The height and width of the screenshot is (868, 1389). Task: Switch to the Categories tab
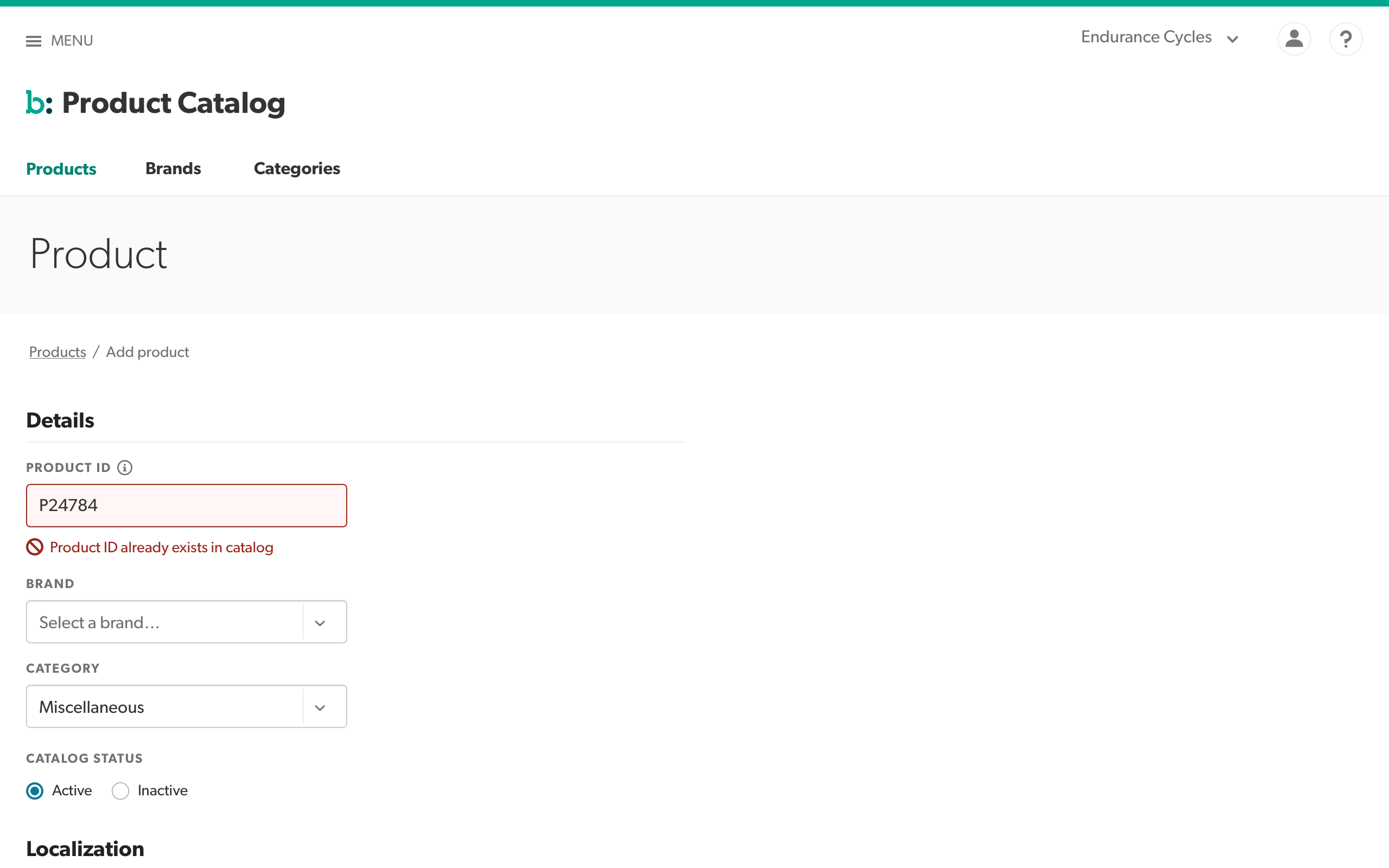click(x=297, y=168)
